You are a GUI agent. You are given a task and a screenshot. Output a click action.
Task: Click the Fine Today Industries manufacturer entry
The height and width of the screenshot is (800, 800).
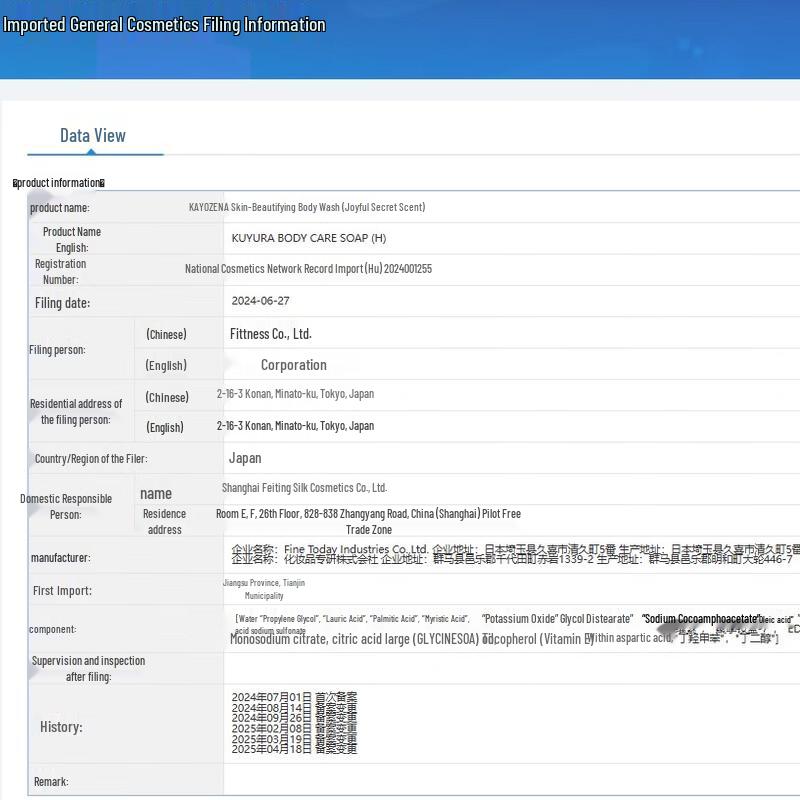[330, 549]
